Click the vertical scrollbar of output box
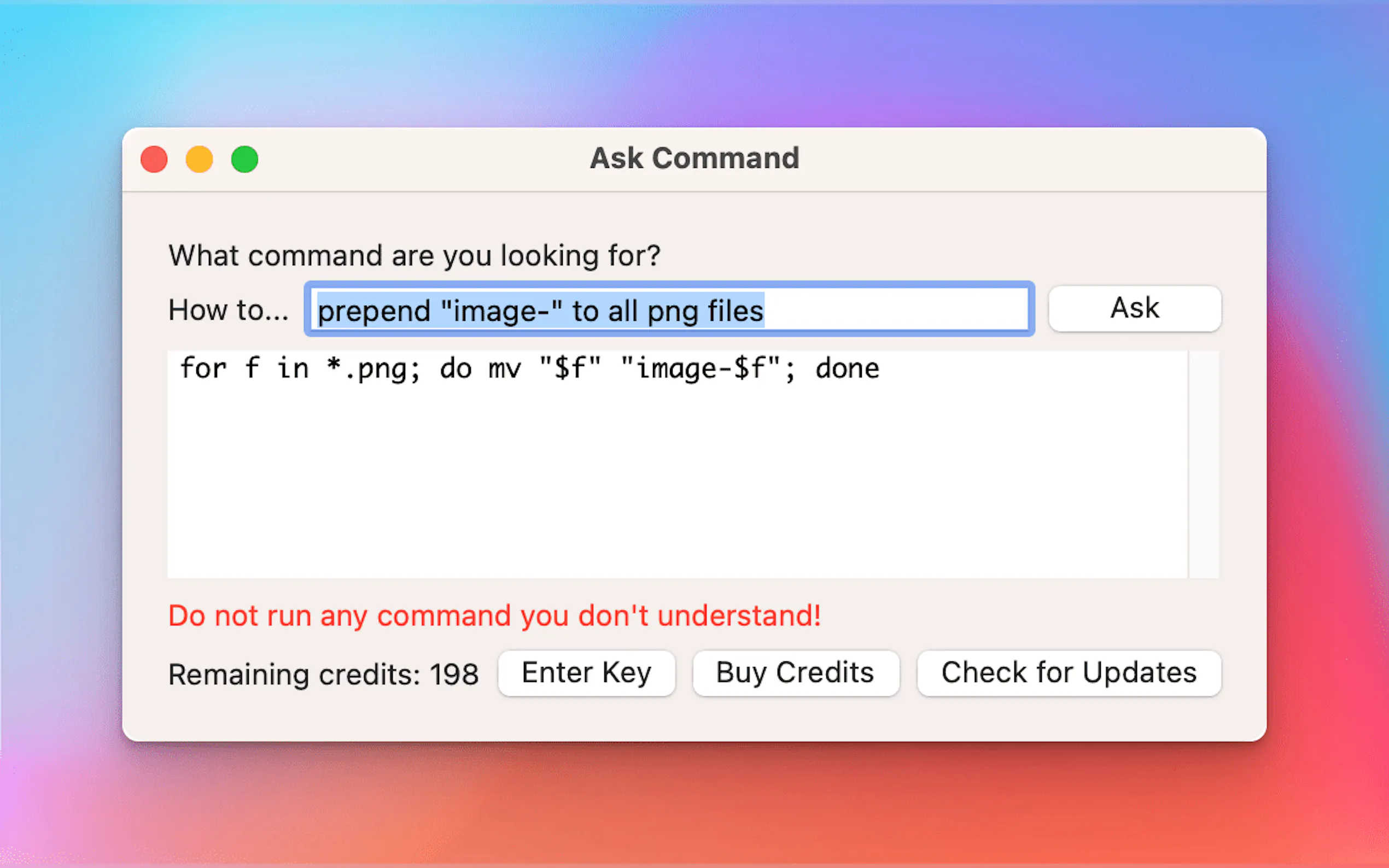Image resolution: width=1389 pixels, height=868 pixels. pos(1203,464)
